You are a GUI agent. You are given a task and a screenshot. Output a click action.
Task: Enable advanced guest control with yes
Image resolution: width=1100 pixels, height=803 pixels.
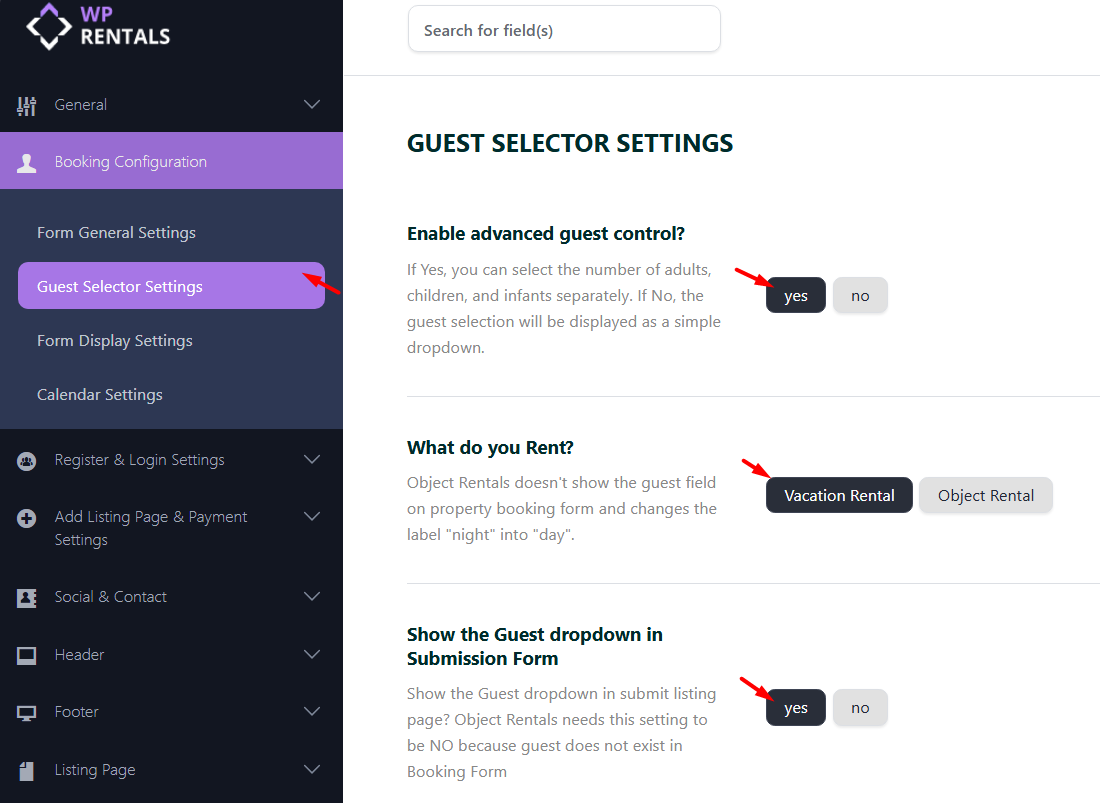point(796,296)
